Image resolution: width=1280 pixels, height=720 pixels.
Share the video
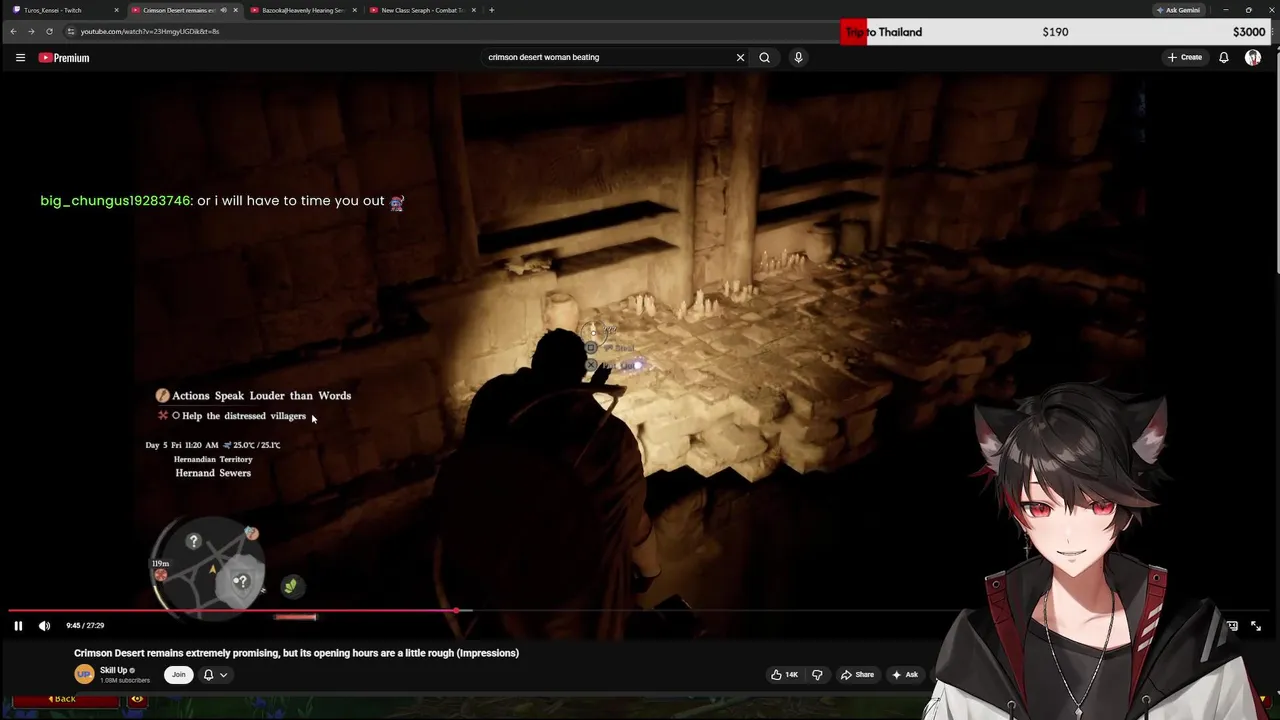click(x=857, y=675)
